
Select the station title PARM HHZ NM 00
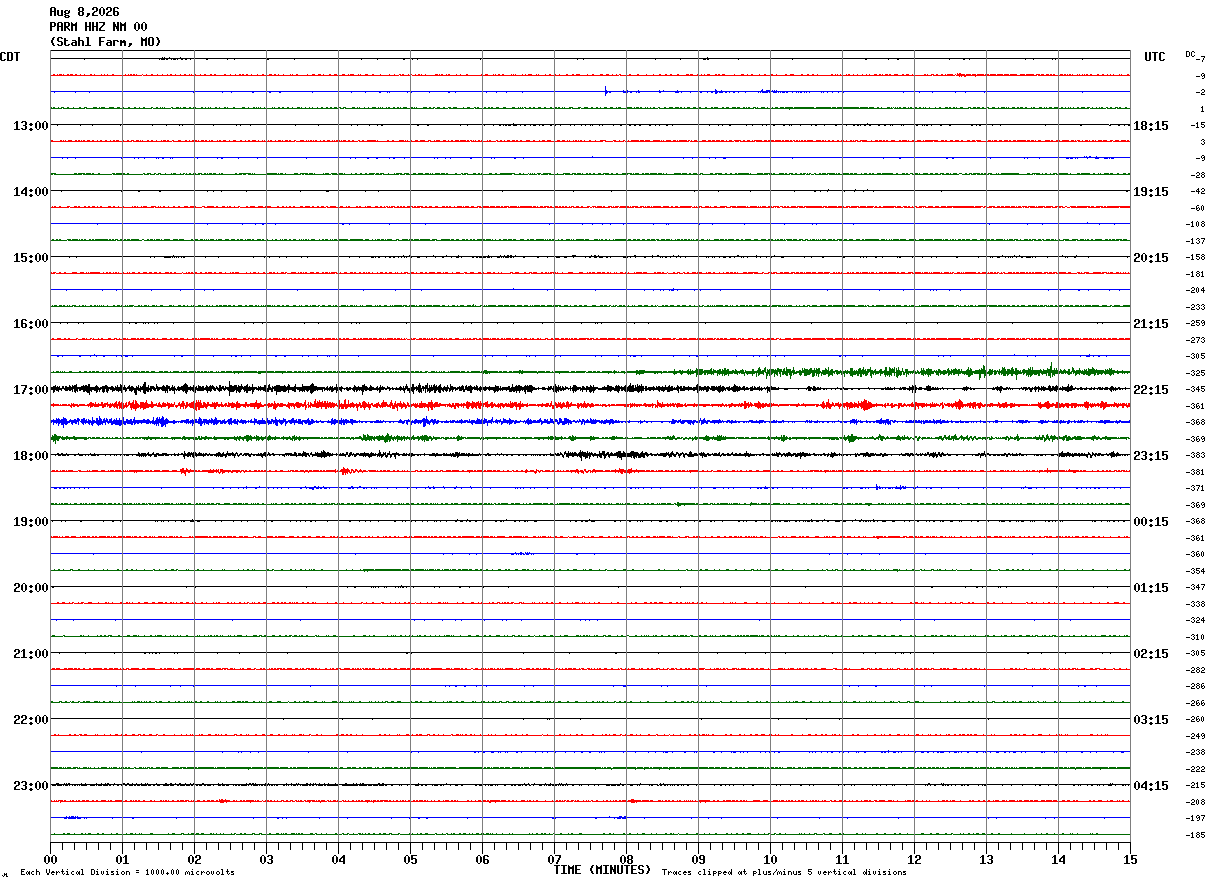(x=98, y=27)
